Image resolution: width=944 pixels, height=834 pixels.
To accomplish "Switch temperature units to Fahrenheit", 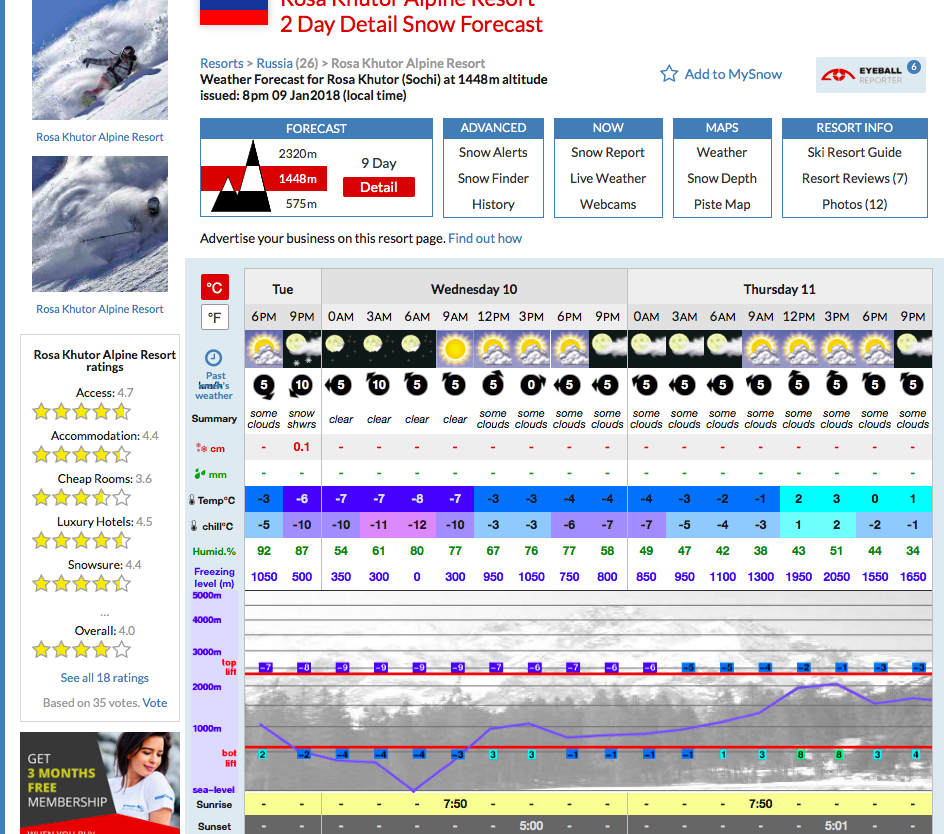I will pyautogui.click(x=215, y=317).
